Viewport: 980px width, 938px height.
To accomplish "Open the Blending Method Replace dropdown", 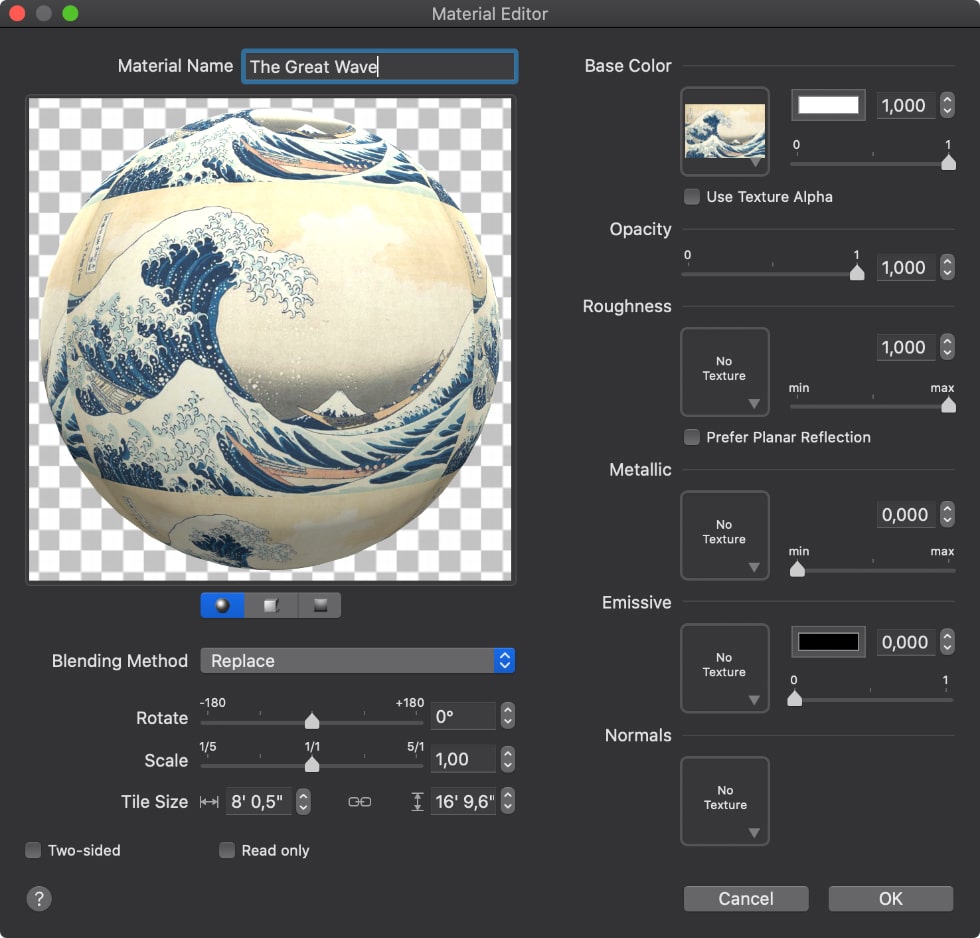I will [x=358, y=661].
